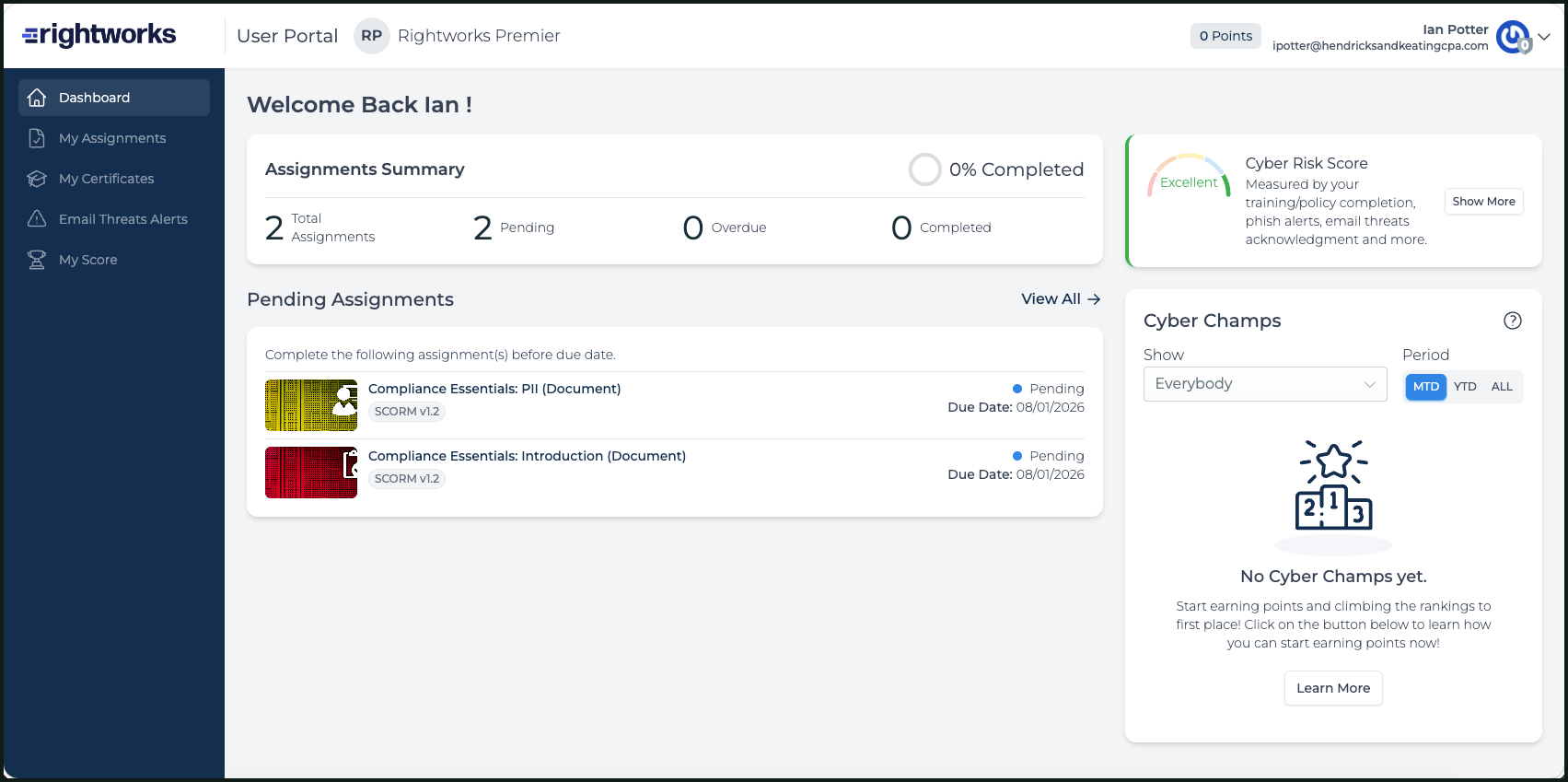
Task: Go to Dashboard in the sidebar
Action: coord(114,98)
